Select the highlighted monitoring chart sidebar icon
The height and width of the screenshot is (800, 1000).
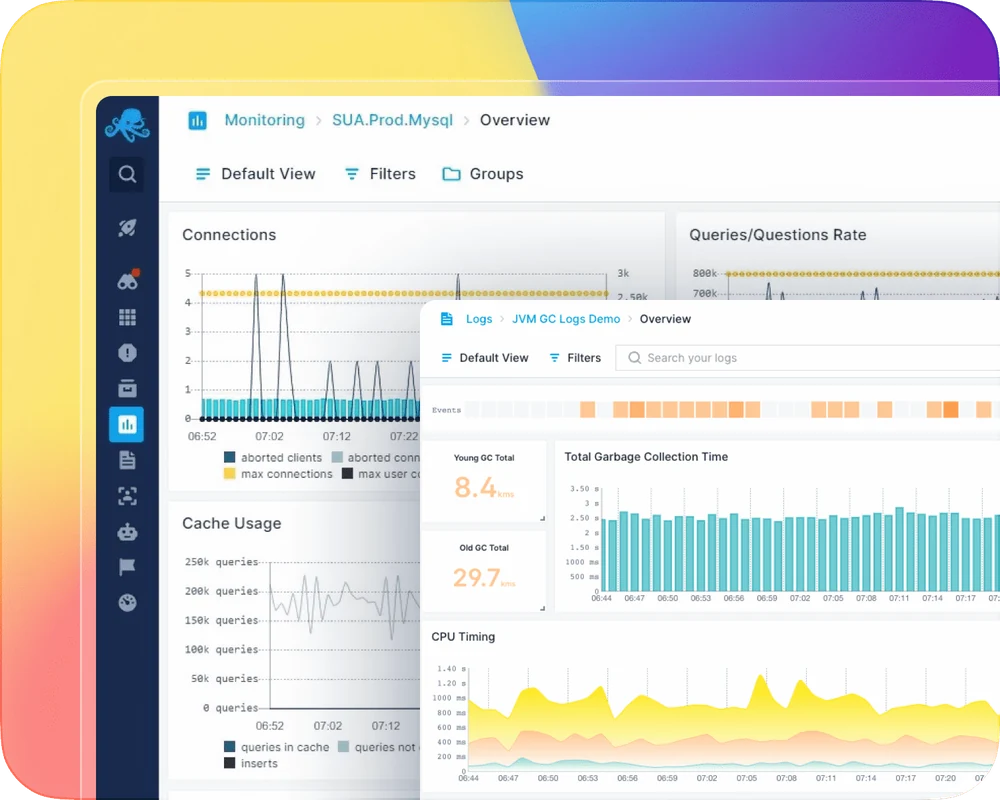point(126,424)
